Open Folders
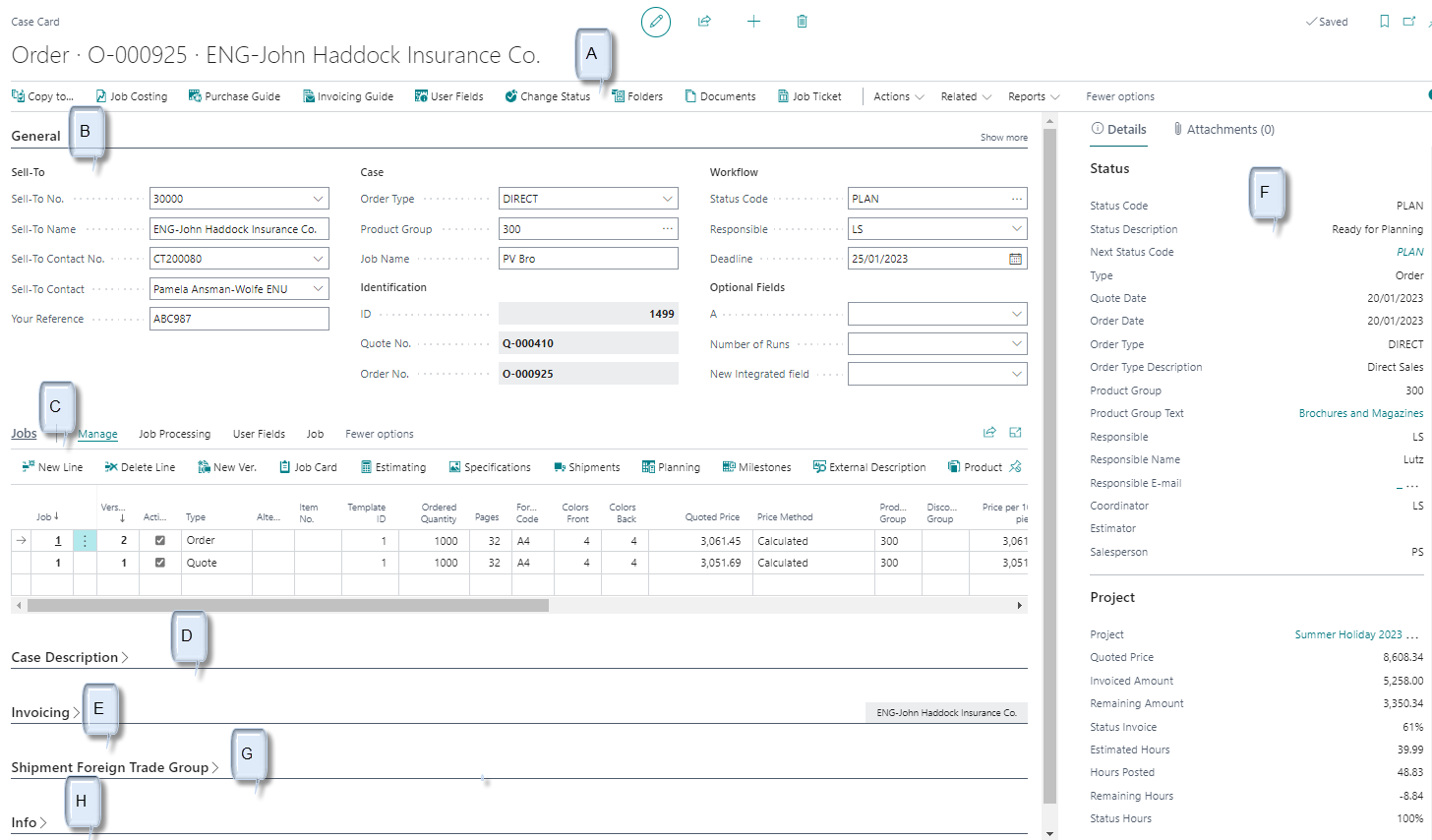The image size is (1432, 840). coord(637,96)
